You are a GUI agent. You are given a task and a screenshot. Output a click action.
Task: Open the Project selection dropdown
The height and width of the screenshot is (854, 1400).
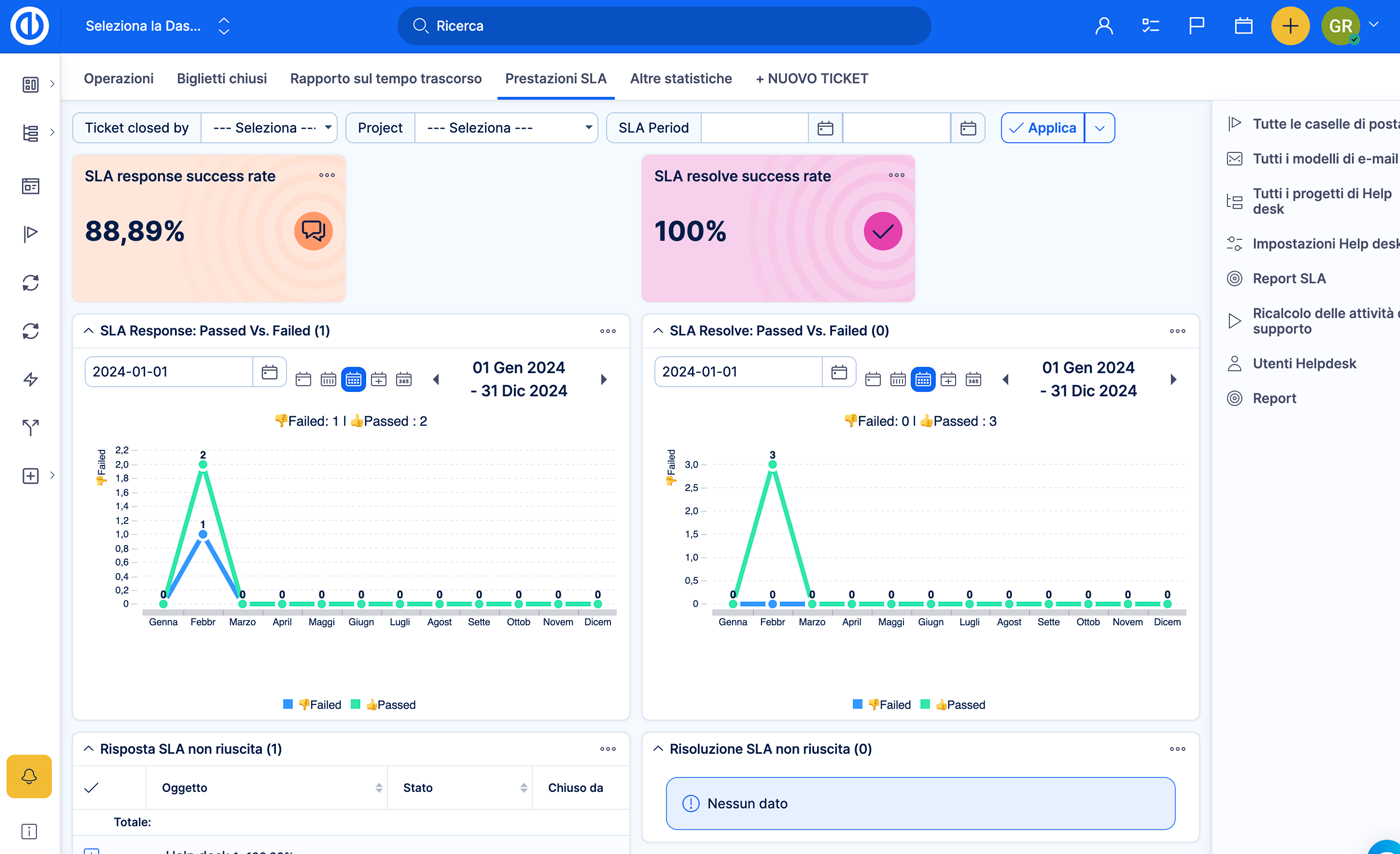tap(505, 127)
